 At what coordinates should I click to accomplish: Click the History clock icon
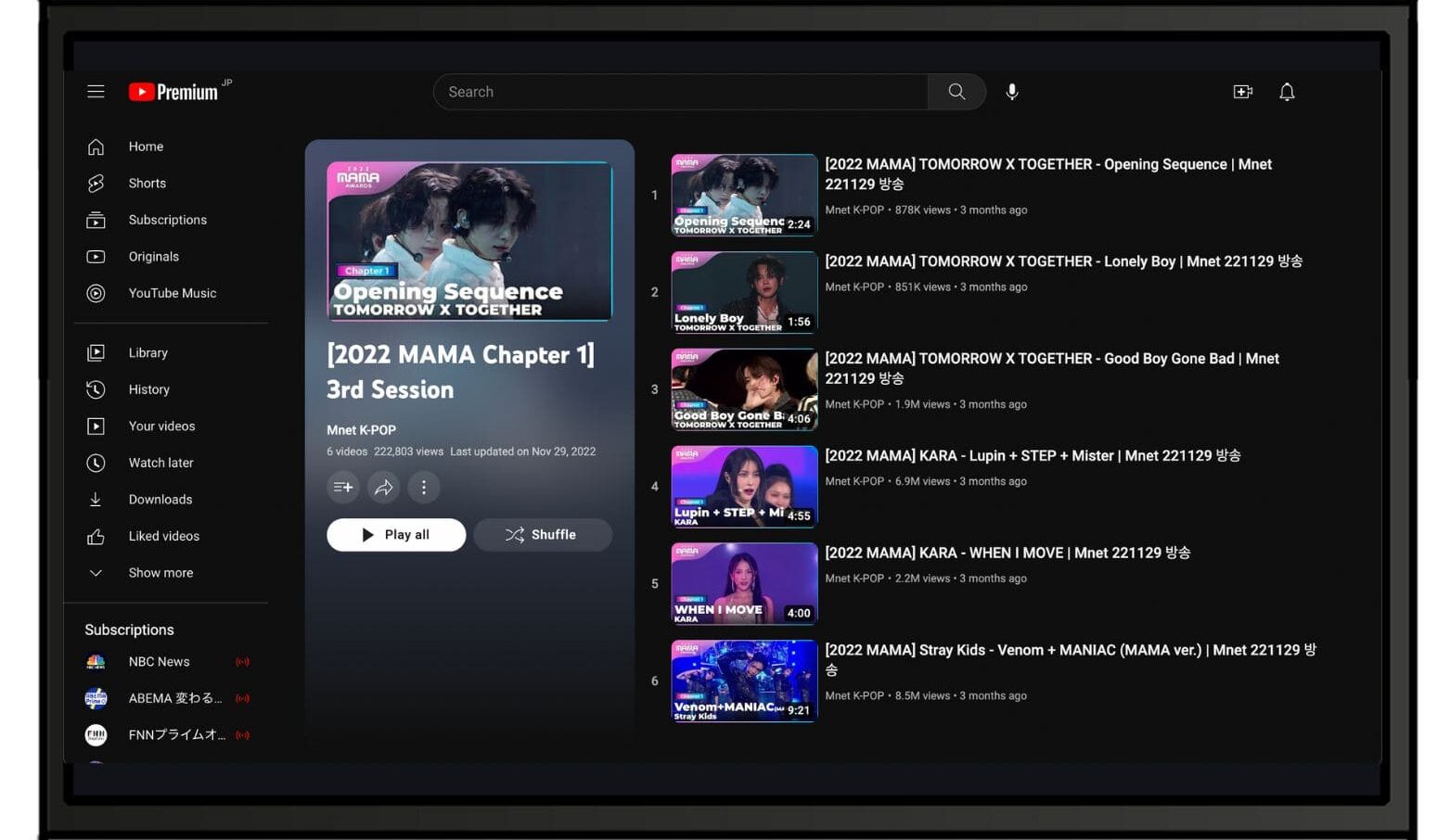(x=96, y=389)
